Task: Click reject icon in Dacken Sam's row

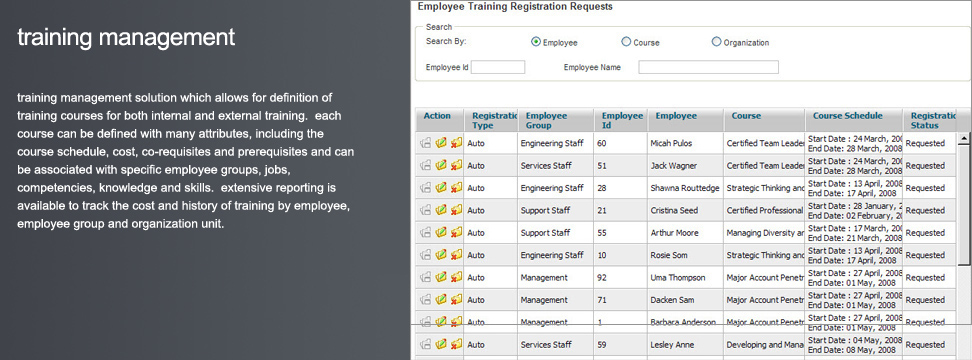Action: (456, 299)
